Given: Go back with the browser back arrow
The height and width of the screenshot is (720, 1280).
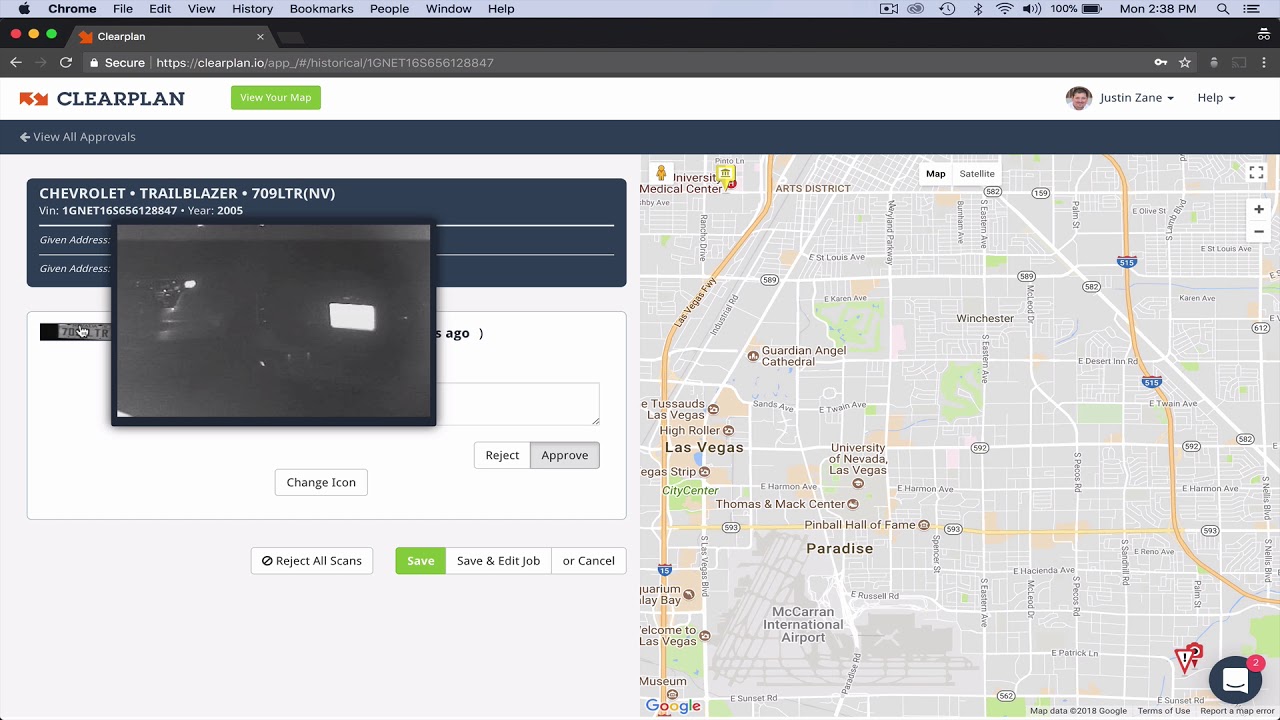Looking at the screenshot, I should point(16,62).
